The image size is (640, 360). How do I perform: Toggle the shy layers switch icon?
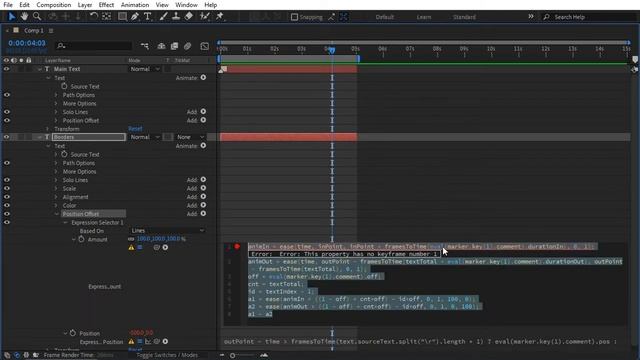coord(162,46)
